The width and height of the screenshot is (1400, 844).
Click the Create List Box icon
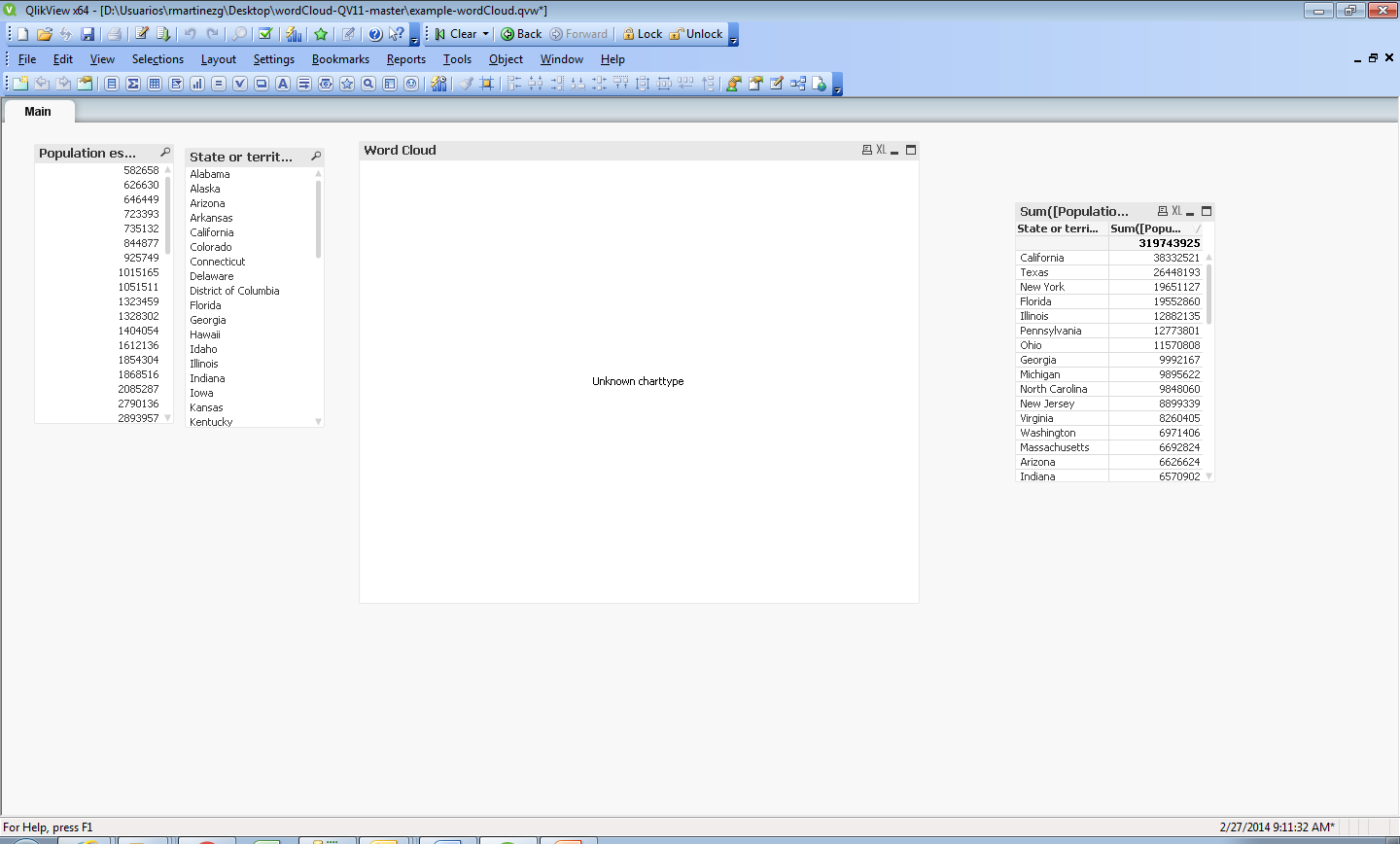(112, 84)
